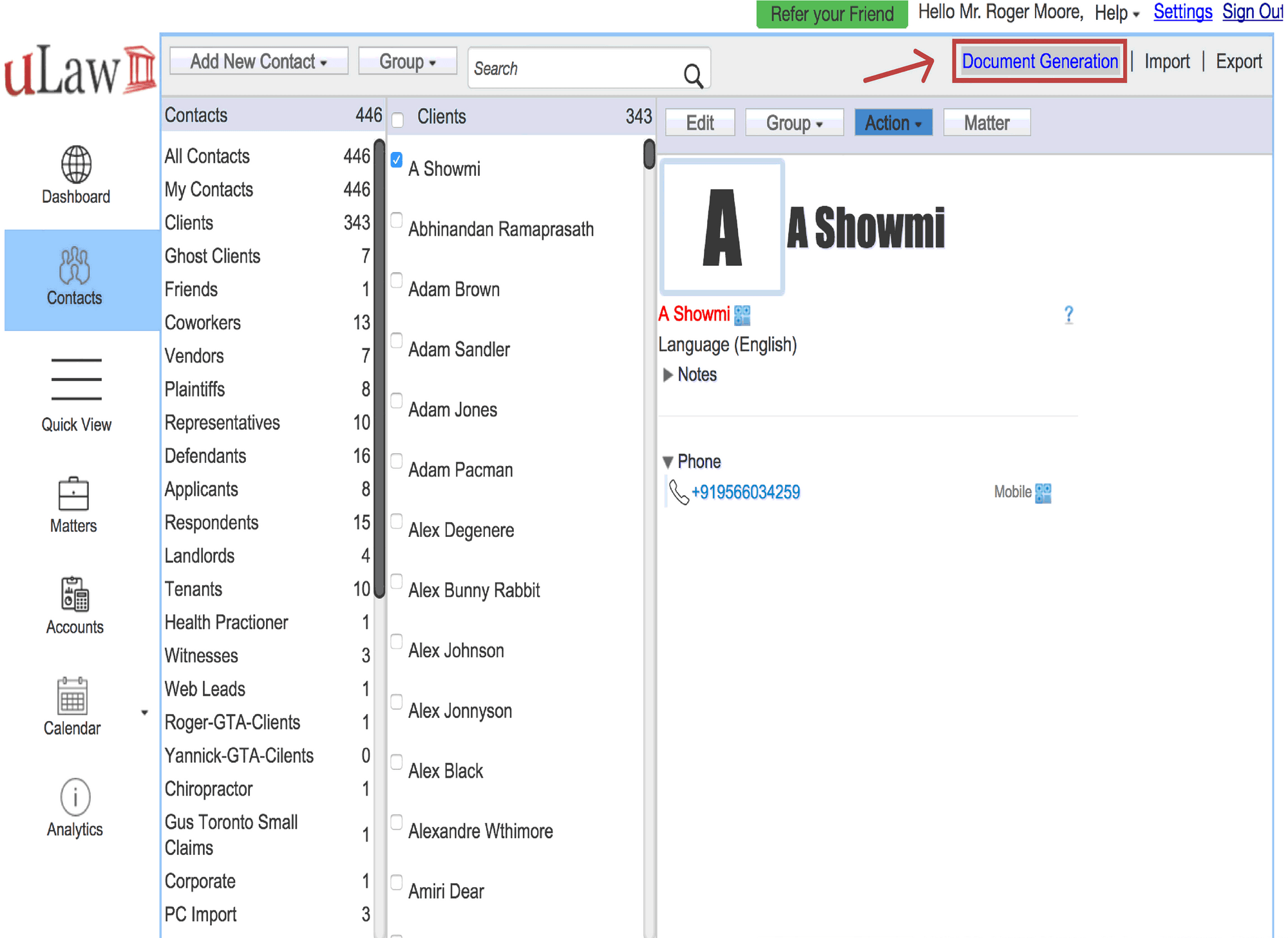The image size is (1288, 938).
Task: Check the Adam Brown checkbox
Action: pos(397,280)
